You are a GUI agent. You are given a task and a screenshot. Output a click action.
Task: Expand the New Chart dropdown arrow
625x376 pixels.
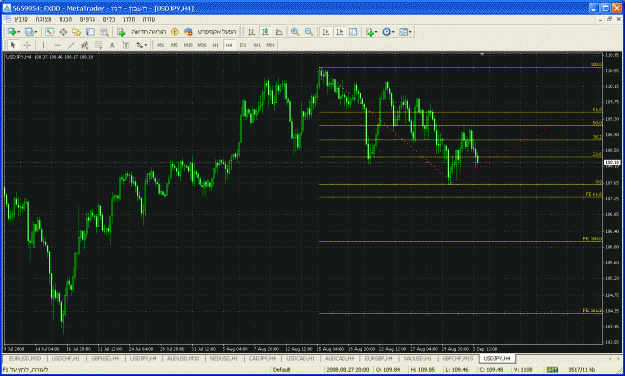pyautogui.click(x=18, y=32)
